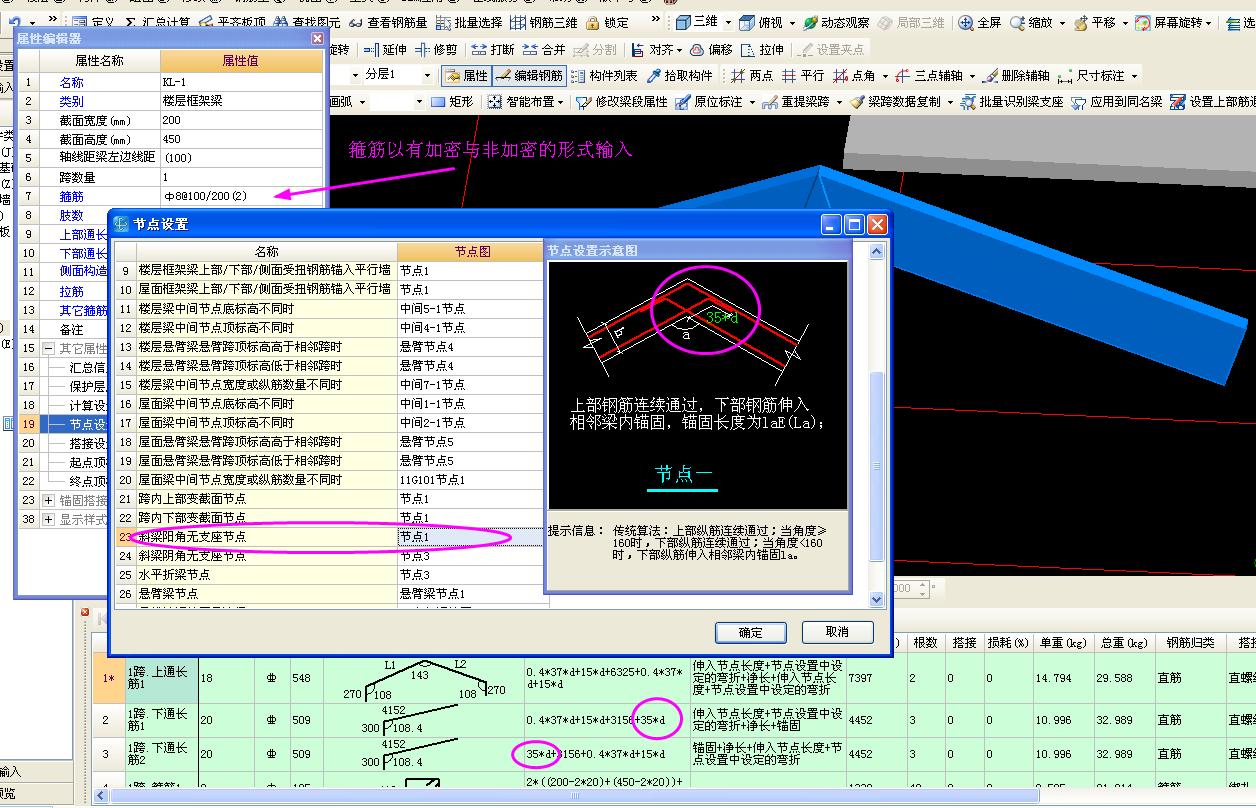Expand the 锚固搭接 row 23 group
This screenshot has height=808, width=1256.
[48, 500]
